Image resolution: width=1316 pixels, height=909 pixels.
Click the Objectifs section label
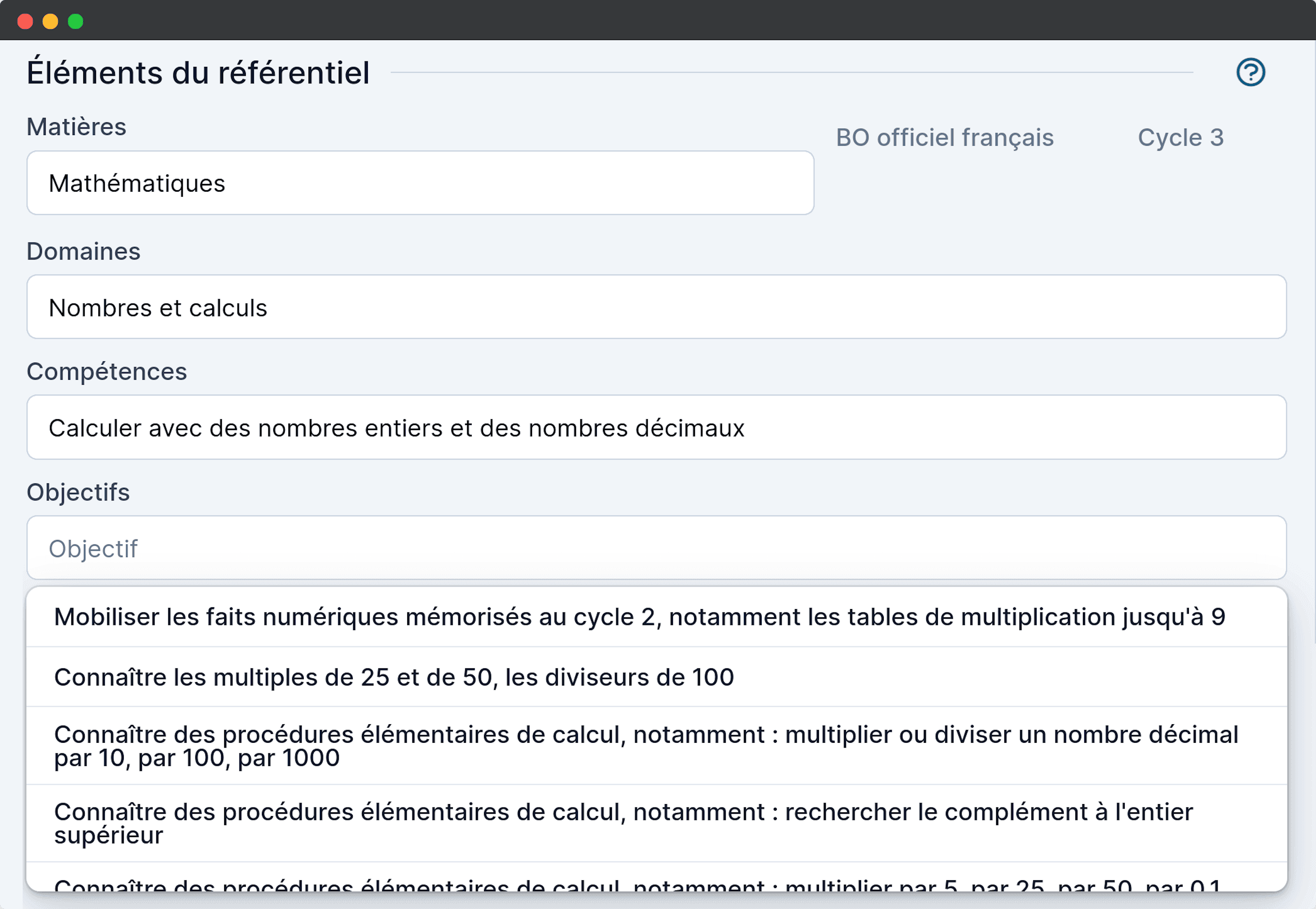pyautogui.click(x=78, y=492)
